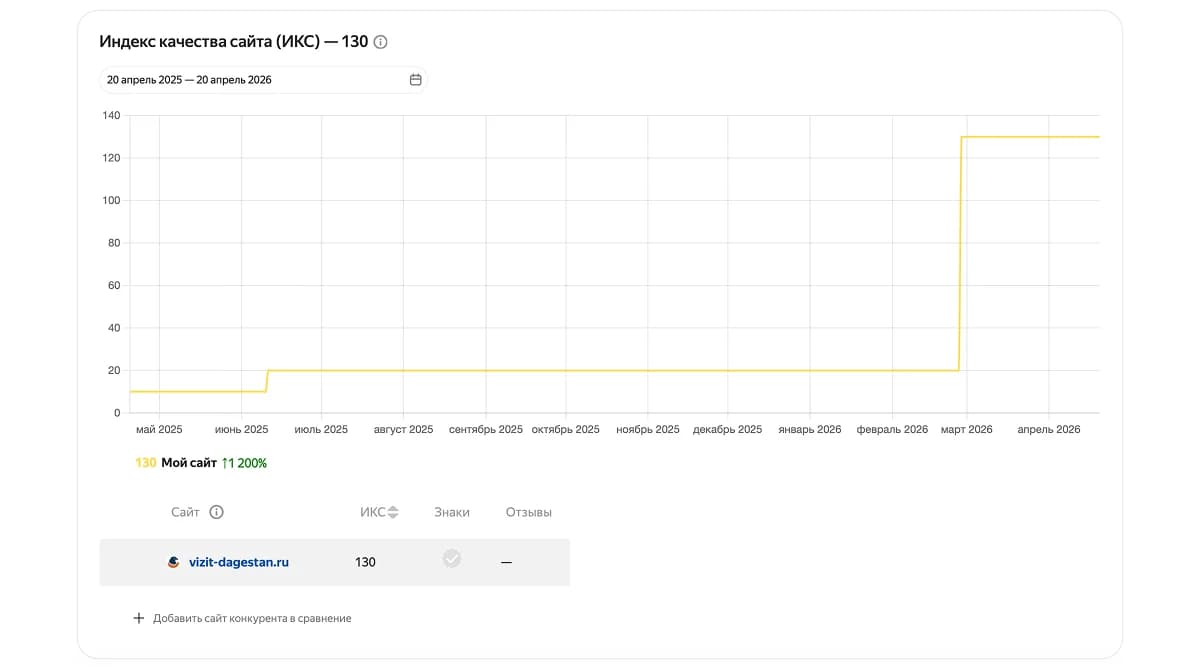
Task: Click the Отзывы column header
Action: (x=528, y=512)
